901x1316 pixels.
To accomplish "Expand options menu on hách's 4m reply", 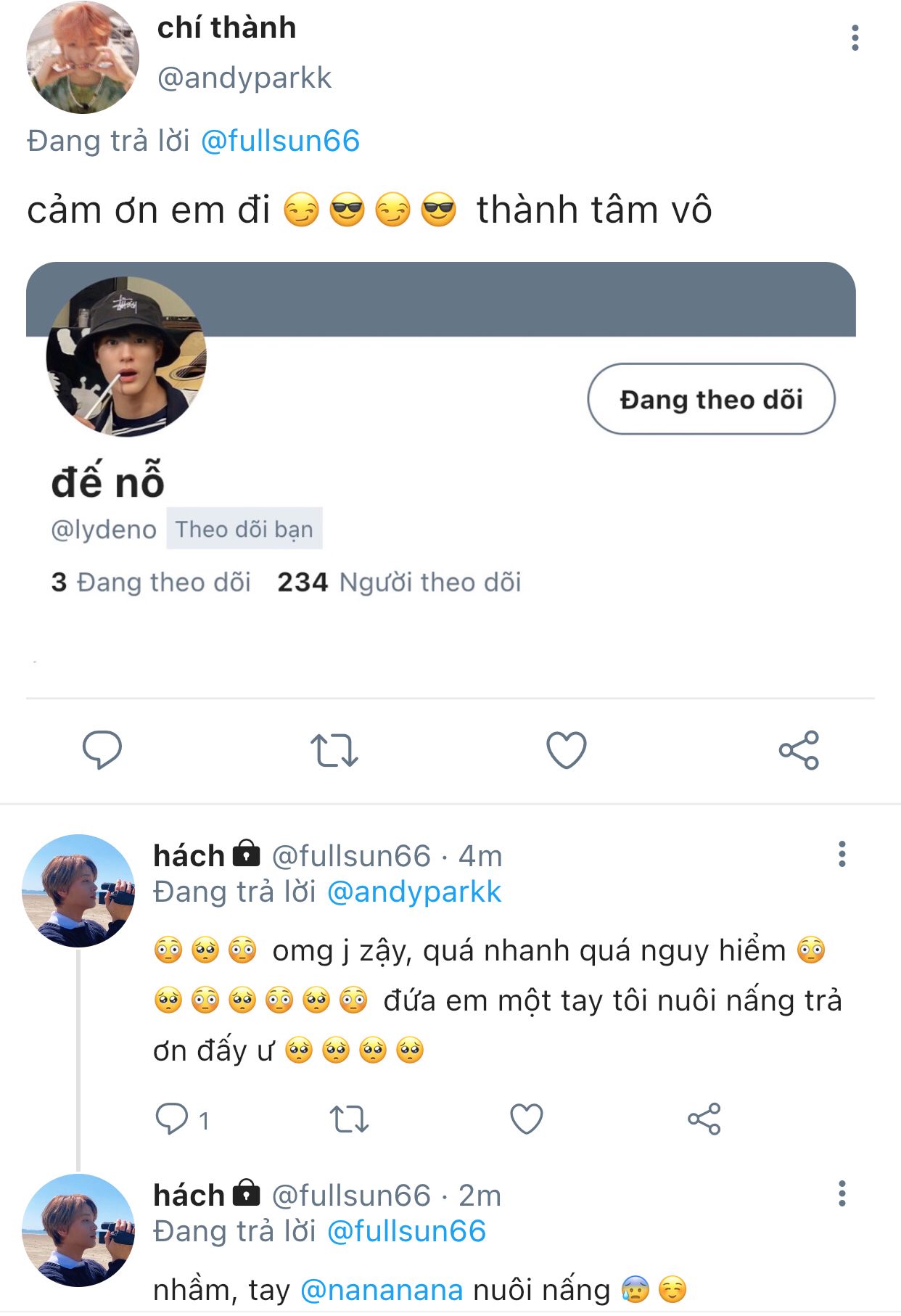I will [x=842, y=855].
